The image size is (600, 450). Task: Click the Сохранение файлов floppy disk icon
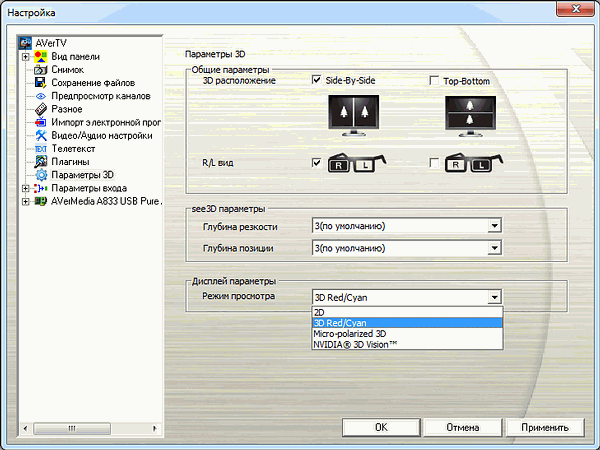coord(41,83)
